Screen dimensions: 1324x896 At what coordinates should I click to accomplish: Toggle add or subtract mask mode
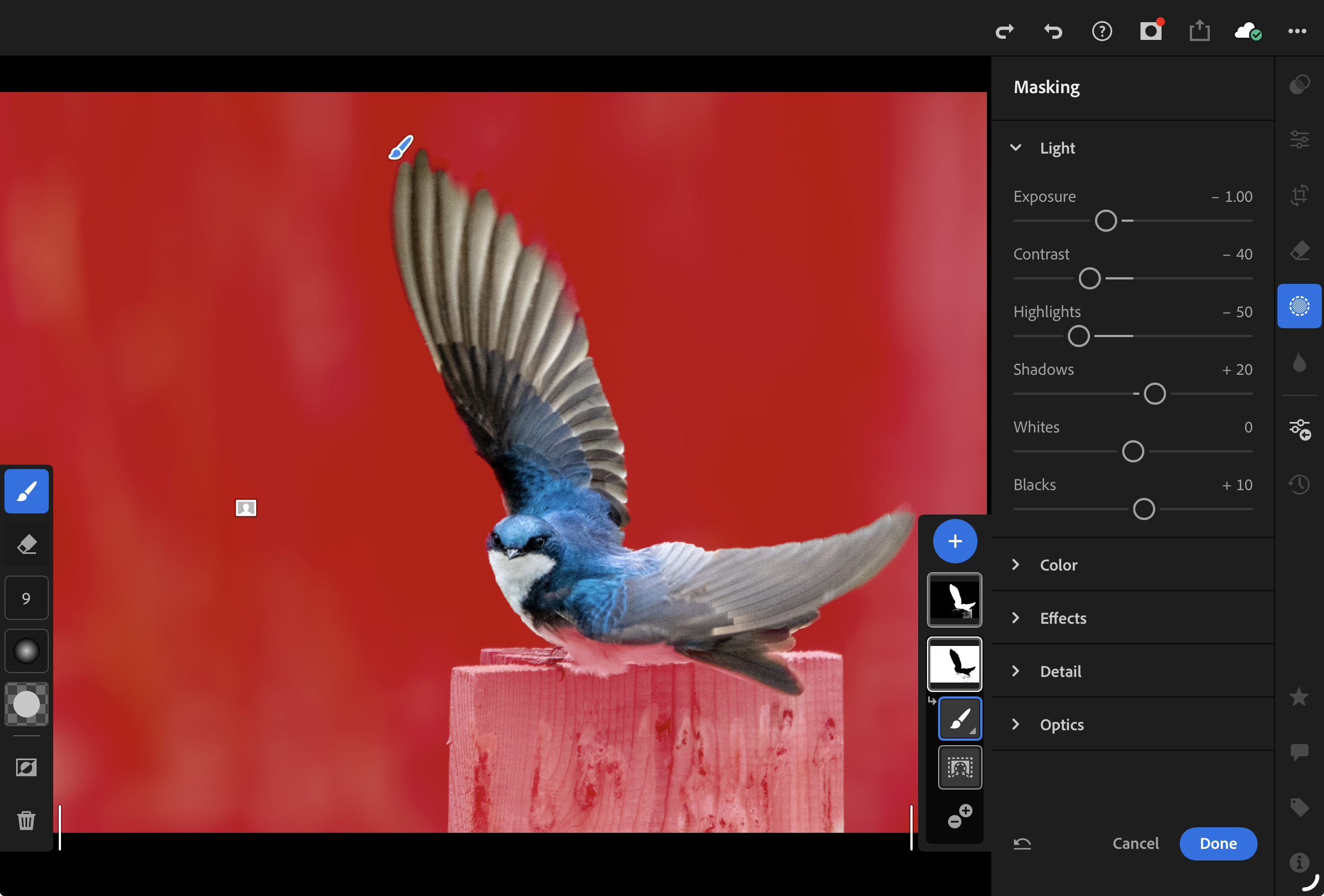pyautogui.click(x=959, y=816)
